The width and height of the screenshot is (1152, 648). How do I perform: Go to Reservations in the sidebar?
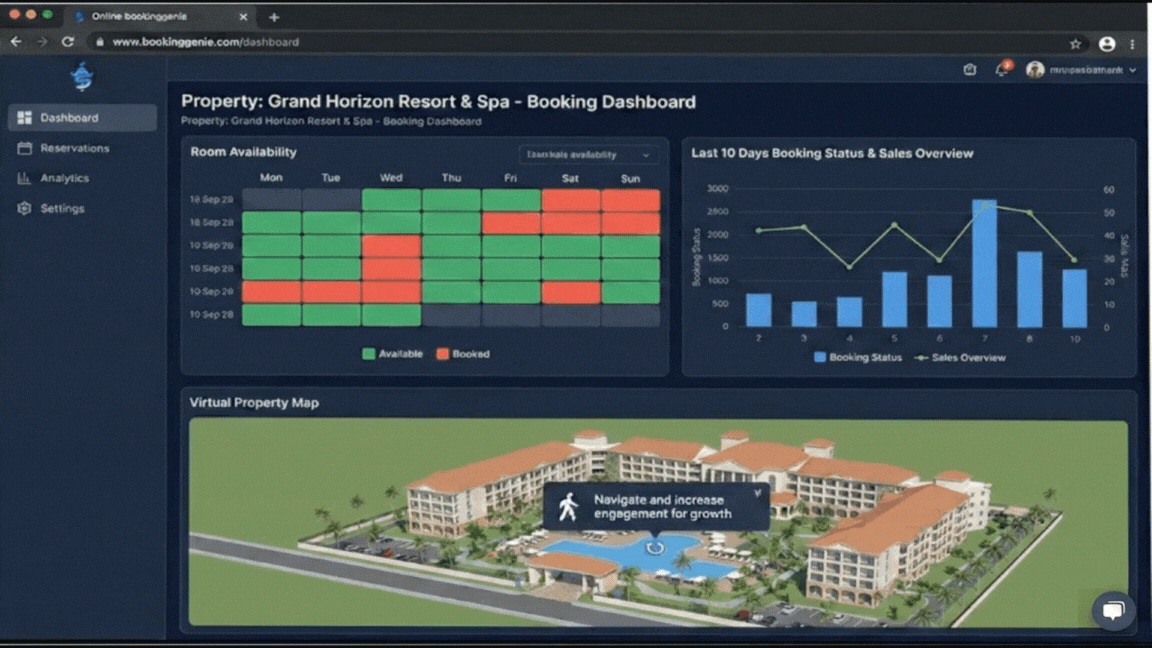(74, 148)
